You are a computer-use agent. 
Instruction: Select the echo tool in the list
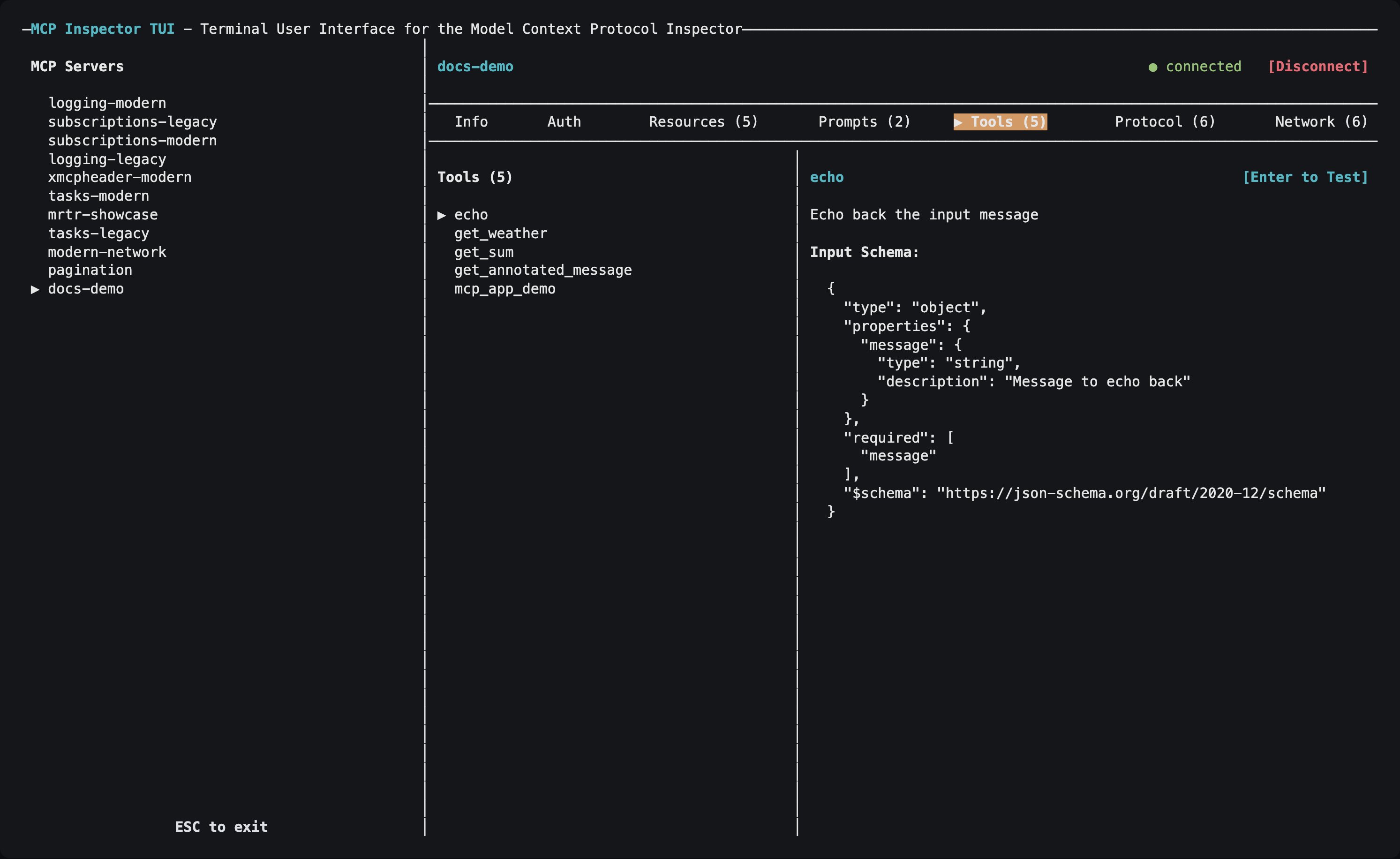471,215
